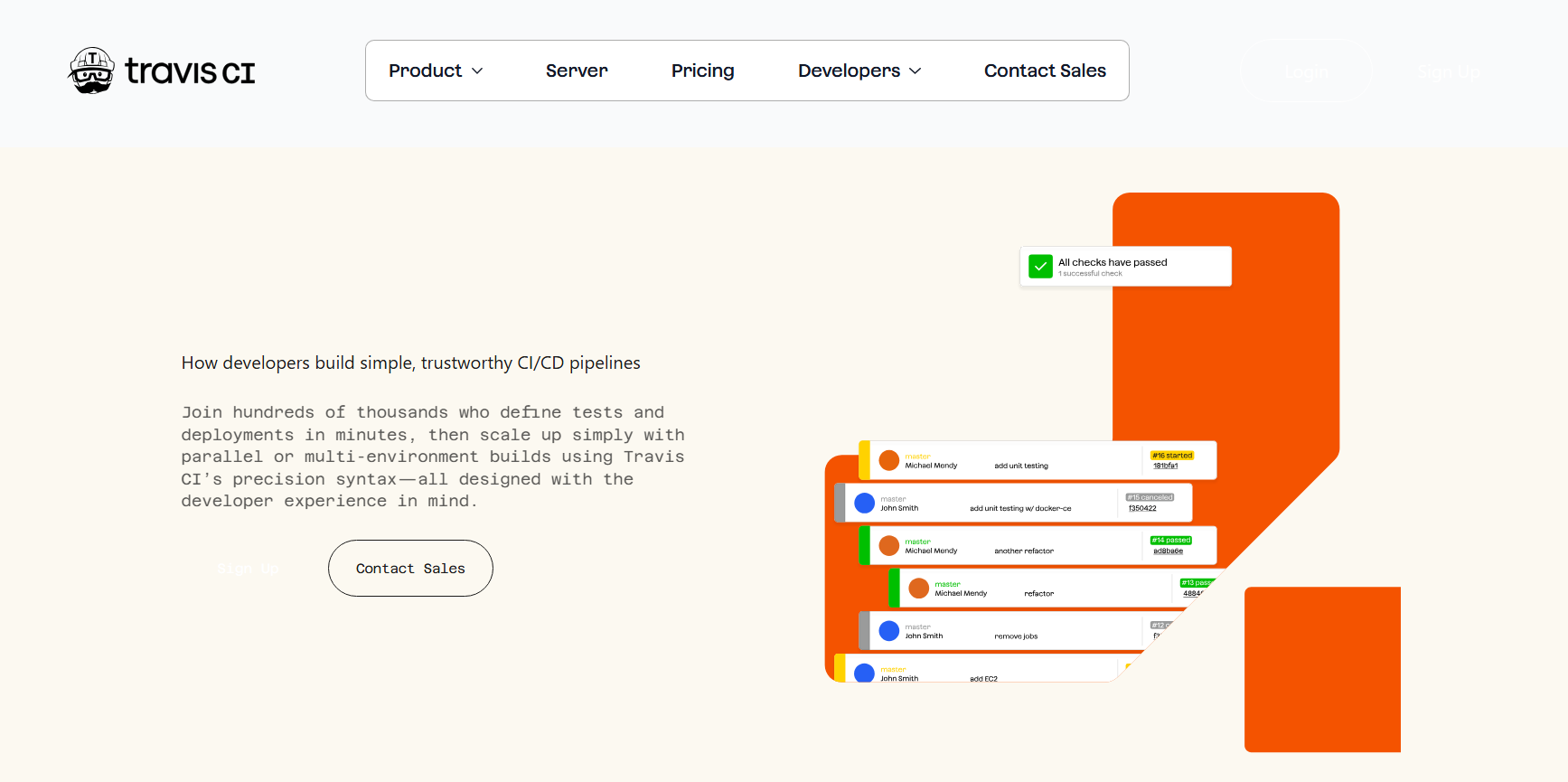Image resolution: width=1568 pixels, height=782 pixels.
Task: Click the hero Sign Up button beside Contact Sales
Action: point(248,569)
